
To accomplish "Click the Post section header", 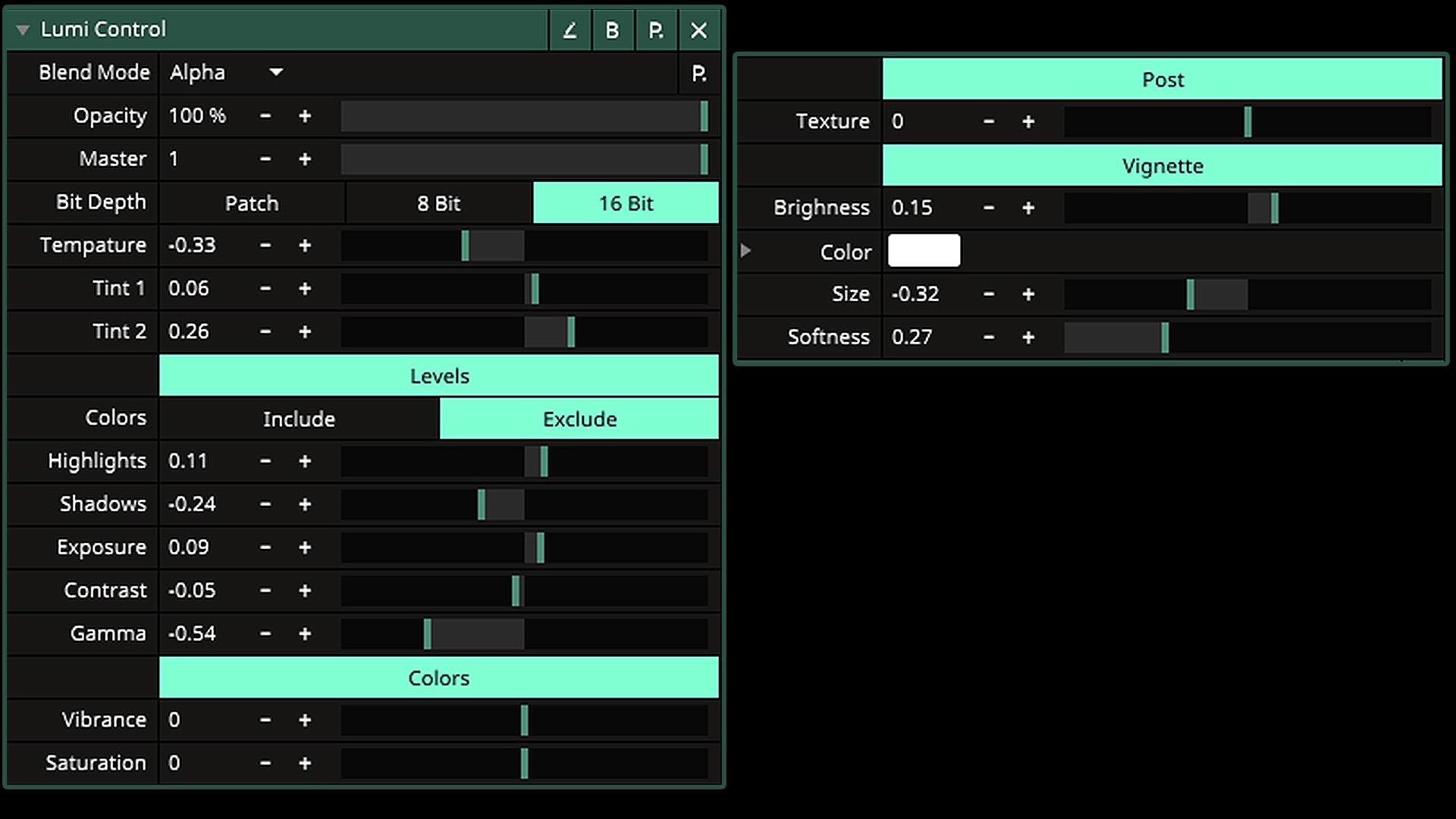I will (1162, 80).
